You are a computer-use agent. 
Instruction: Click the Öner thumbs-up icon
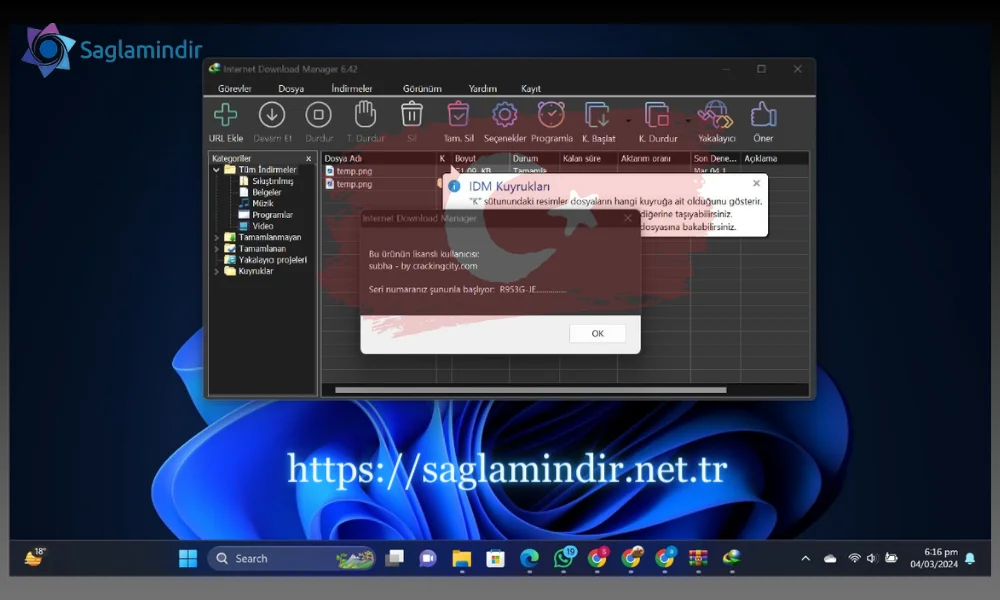[763, 115]
